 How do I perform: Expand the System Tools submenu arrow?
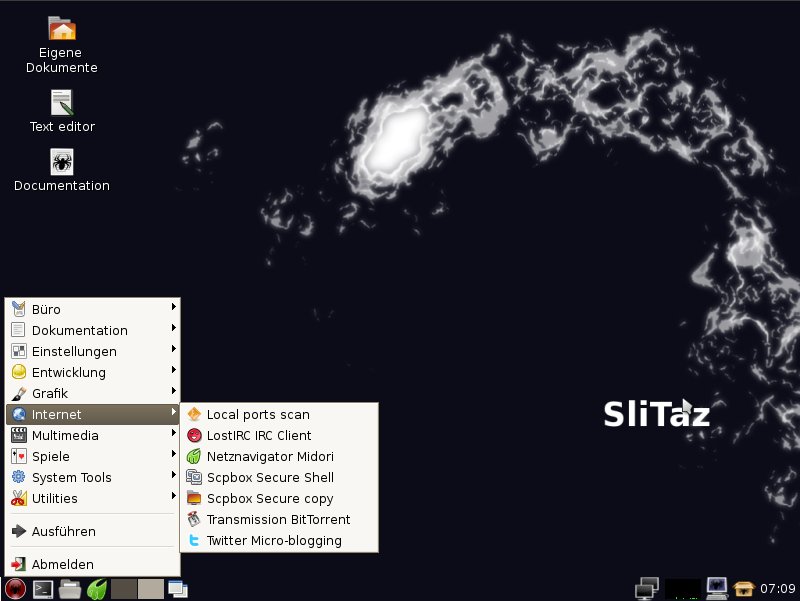(x=173, y=474)
